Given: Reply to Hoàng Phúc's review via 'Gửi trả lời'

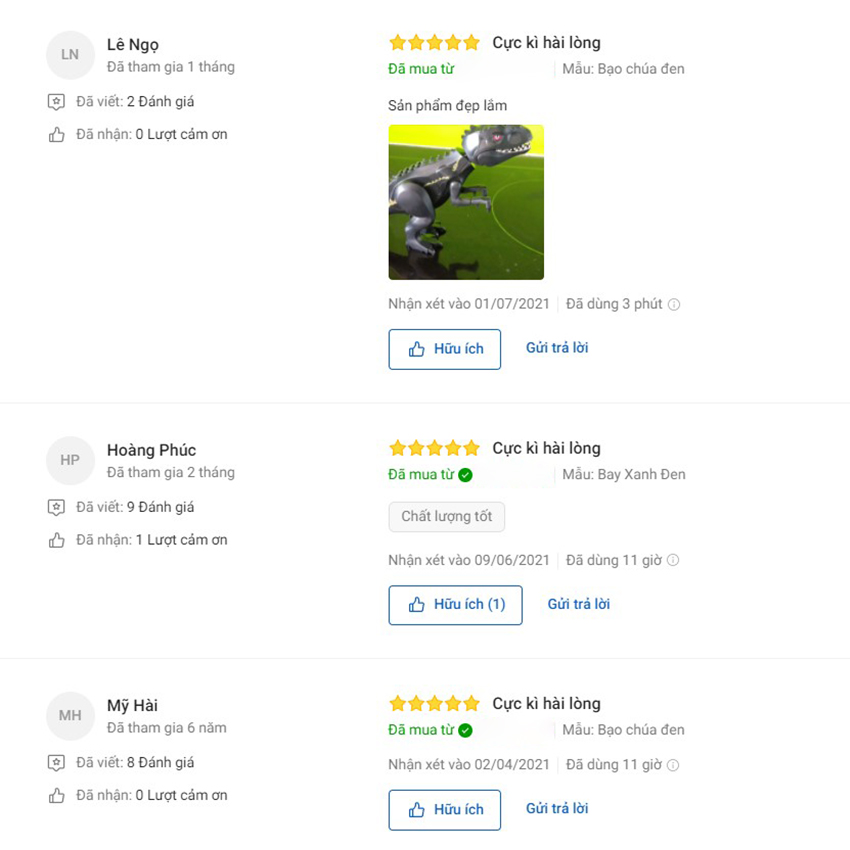Looking at the screenshot, I should [578, 604].
